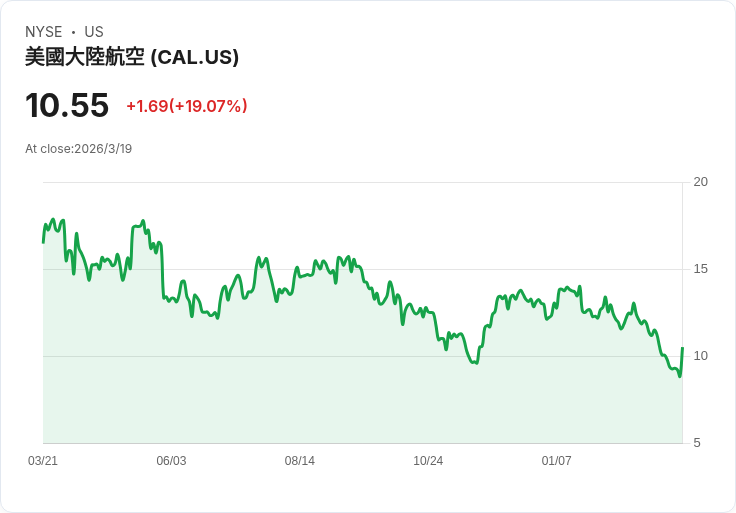736x513 pixels.
Task: Click the 5 label on the price axis
Action: coord(697,443)
